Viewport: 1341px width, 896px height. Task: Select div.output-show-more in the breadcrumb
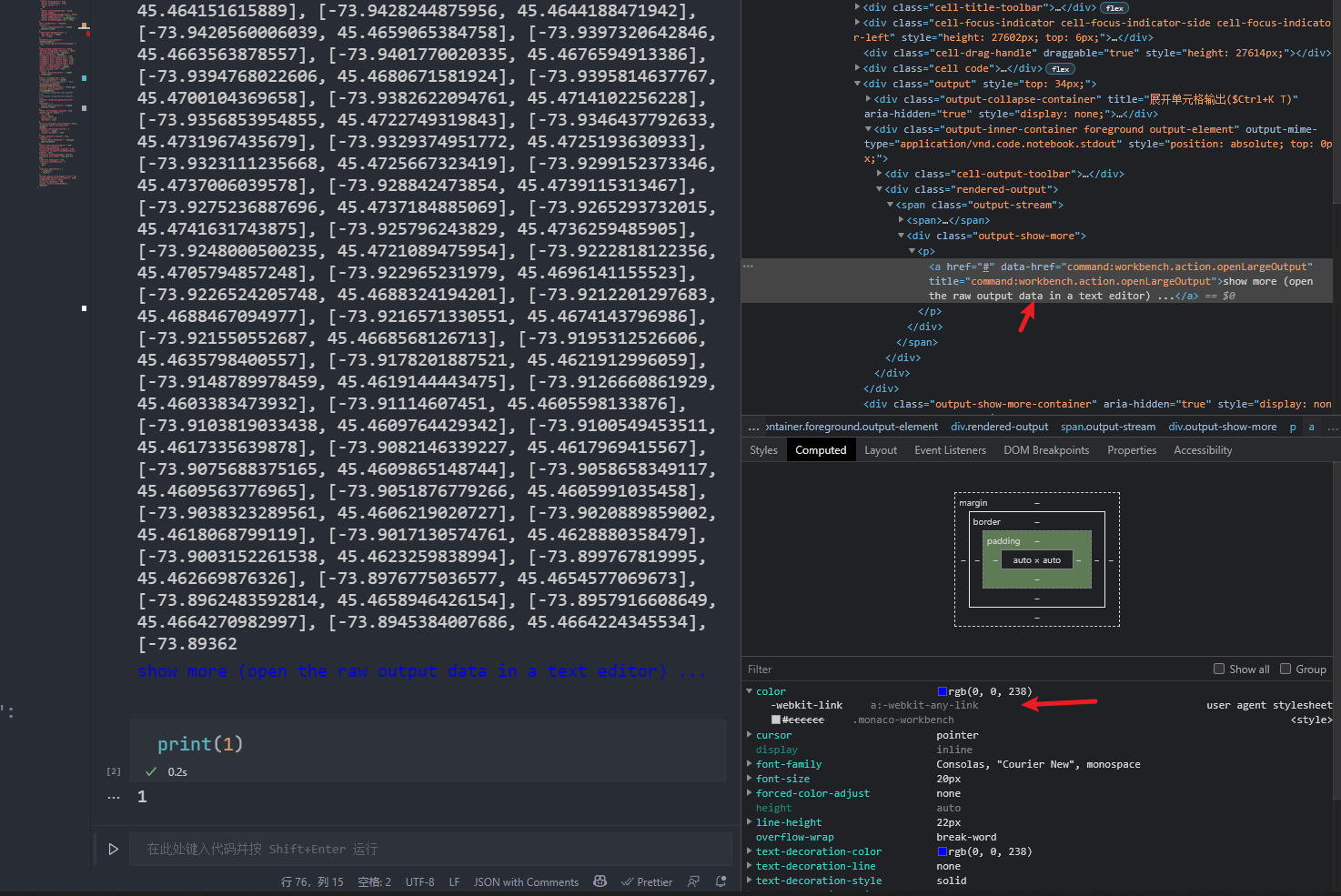[x=1223, y=427]
